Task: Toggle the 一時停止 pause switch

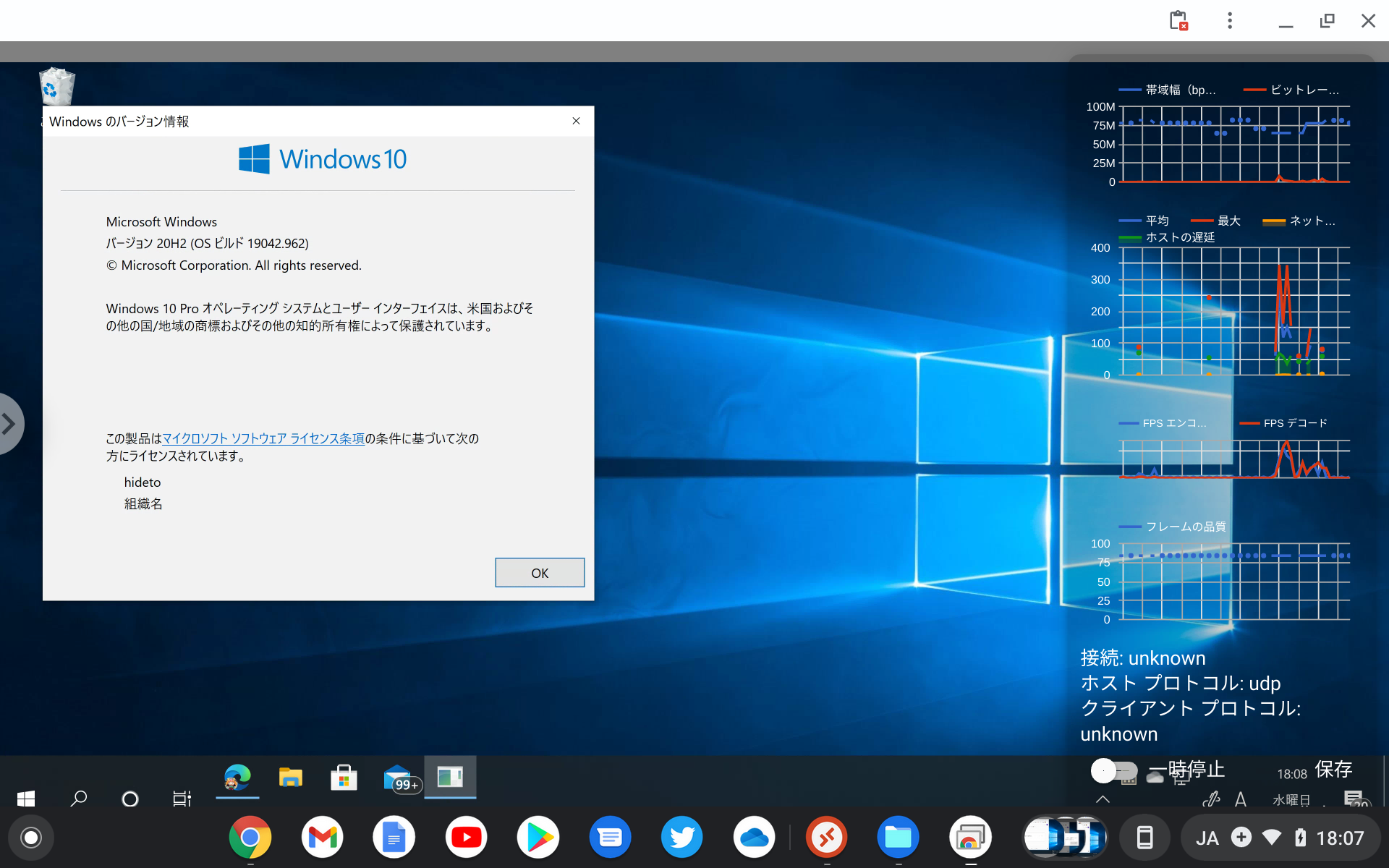Action: [x=1113, y=771]
